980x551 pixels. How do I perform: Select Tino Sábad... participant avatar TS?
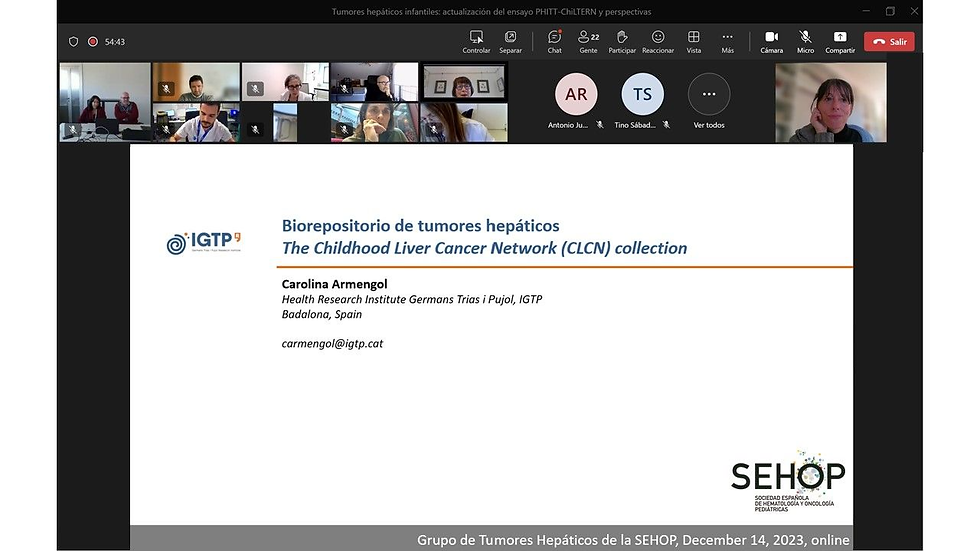tap(642, 94)
